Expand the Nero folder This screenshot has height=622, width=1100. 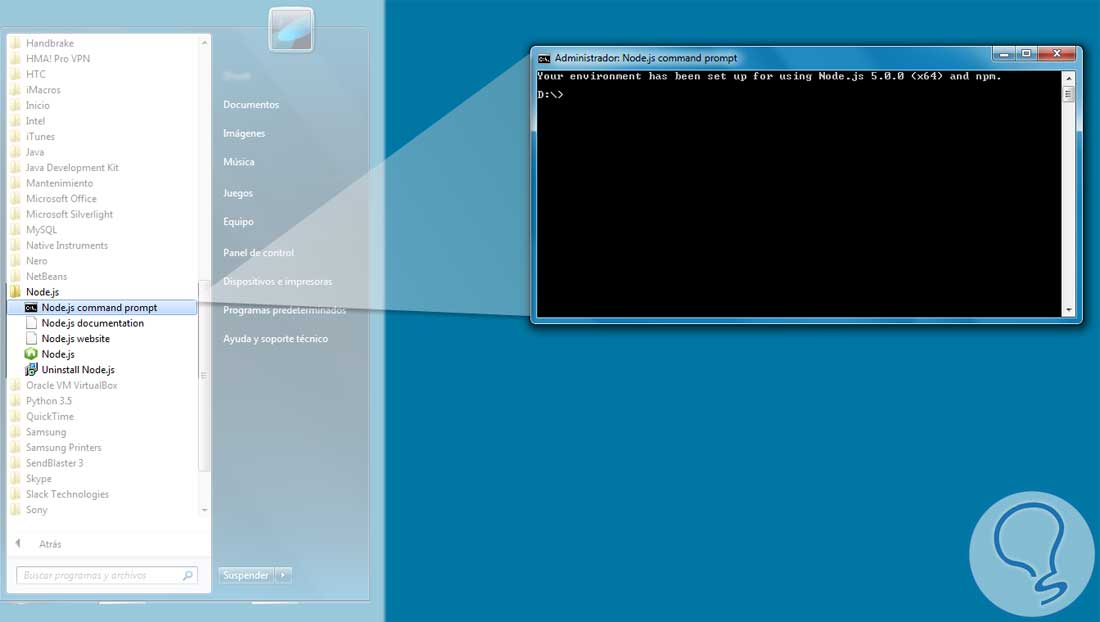click(x=36, y=261)
